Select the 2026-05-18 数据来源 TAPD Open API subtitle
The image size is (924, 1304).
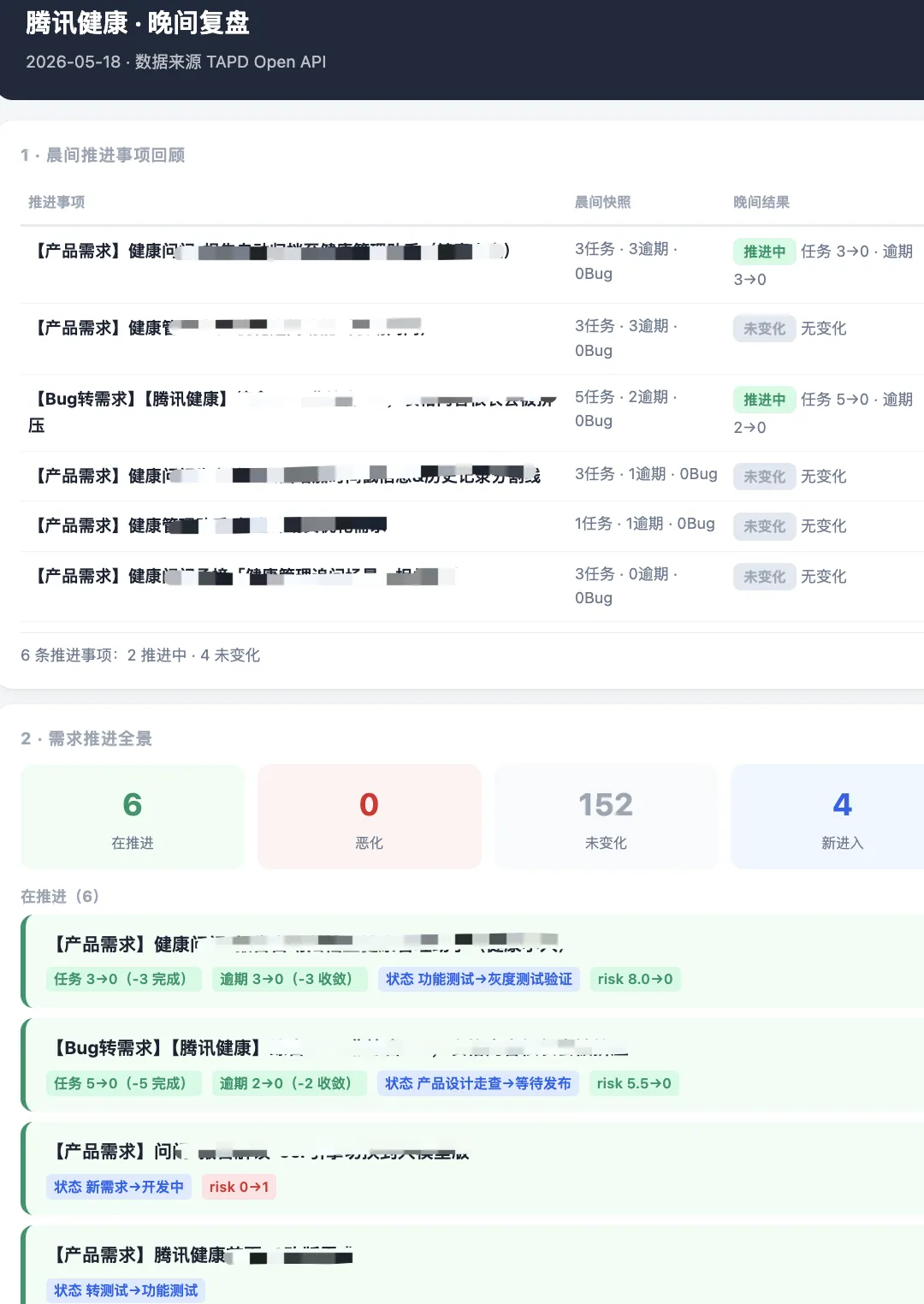[x=176, y=62]
